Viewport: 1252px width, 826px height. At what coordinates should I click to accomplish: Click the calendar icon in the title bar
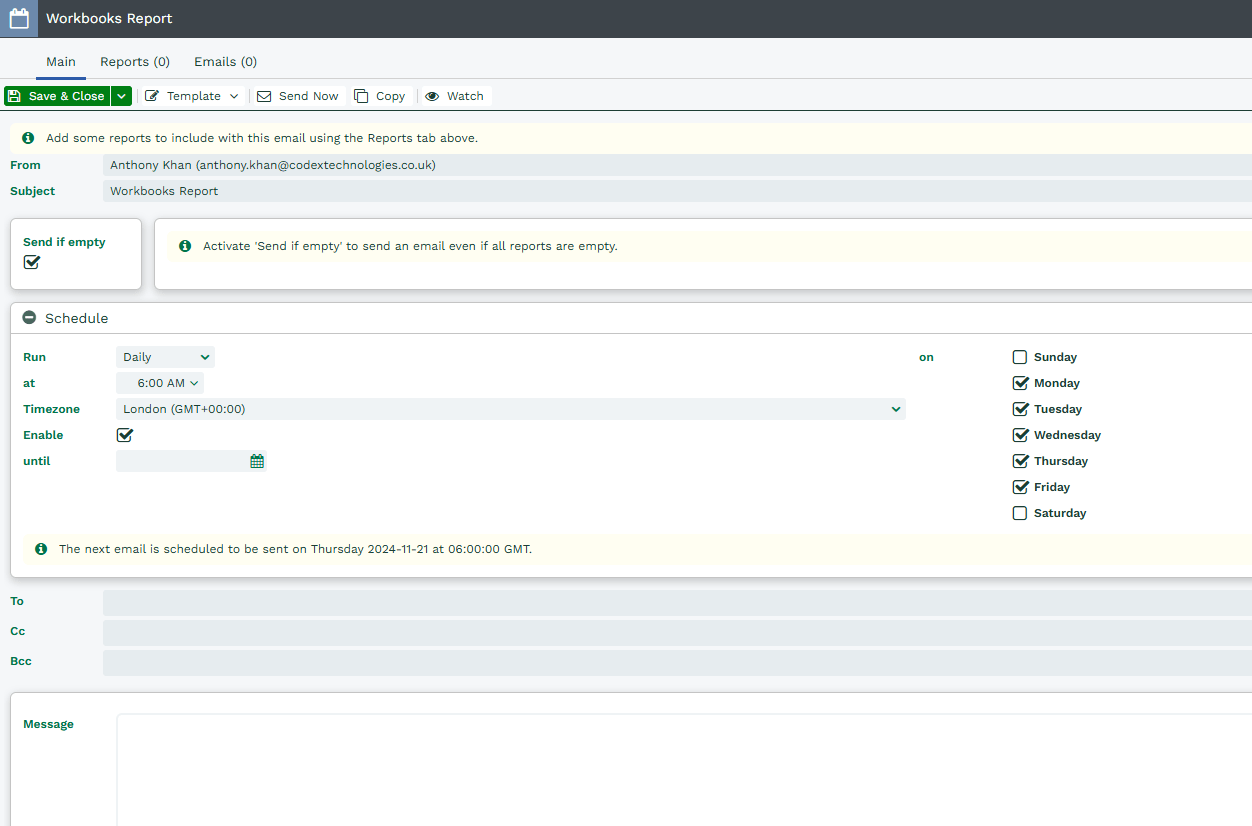[19, 19]
